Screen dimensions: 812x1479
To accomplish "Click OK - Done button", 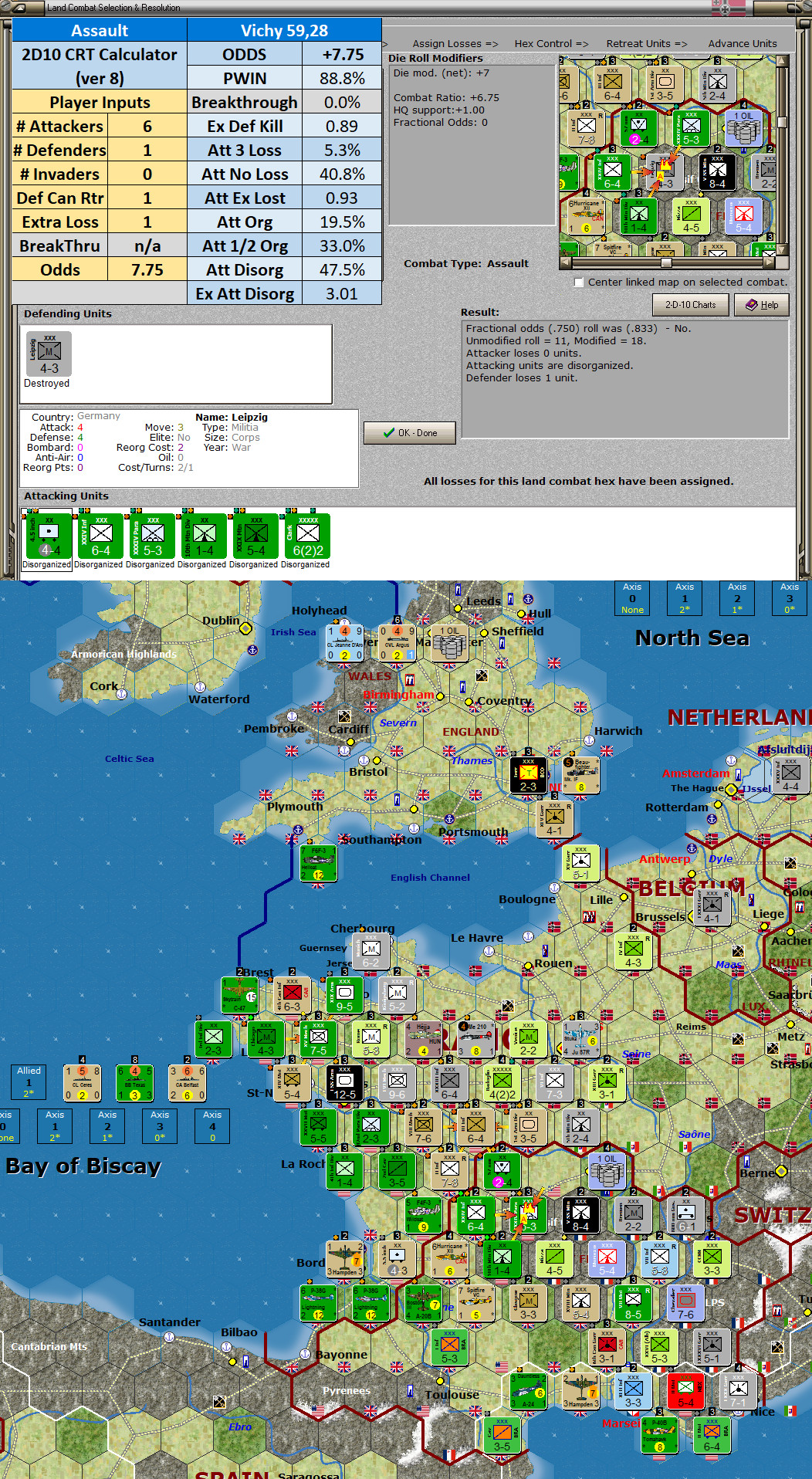I will coord(410,433).
